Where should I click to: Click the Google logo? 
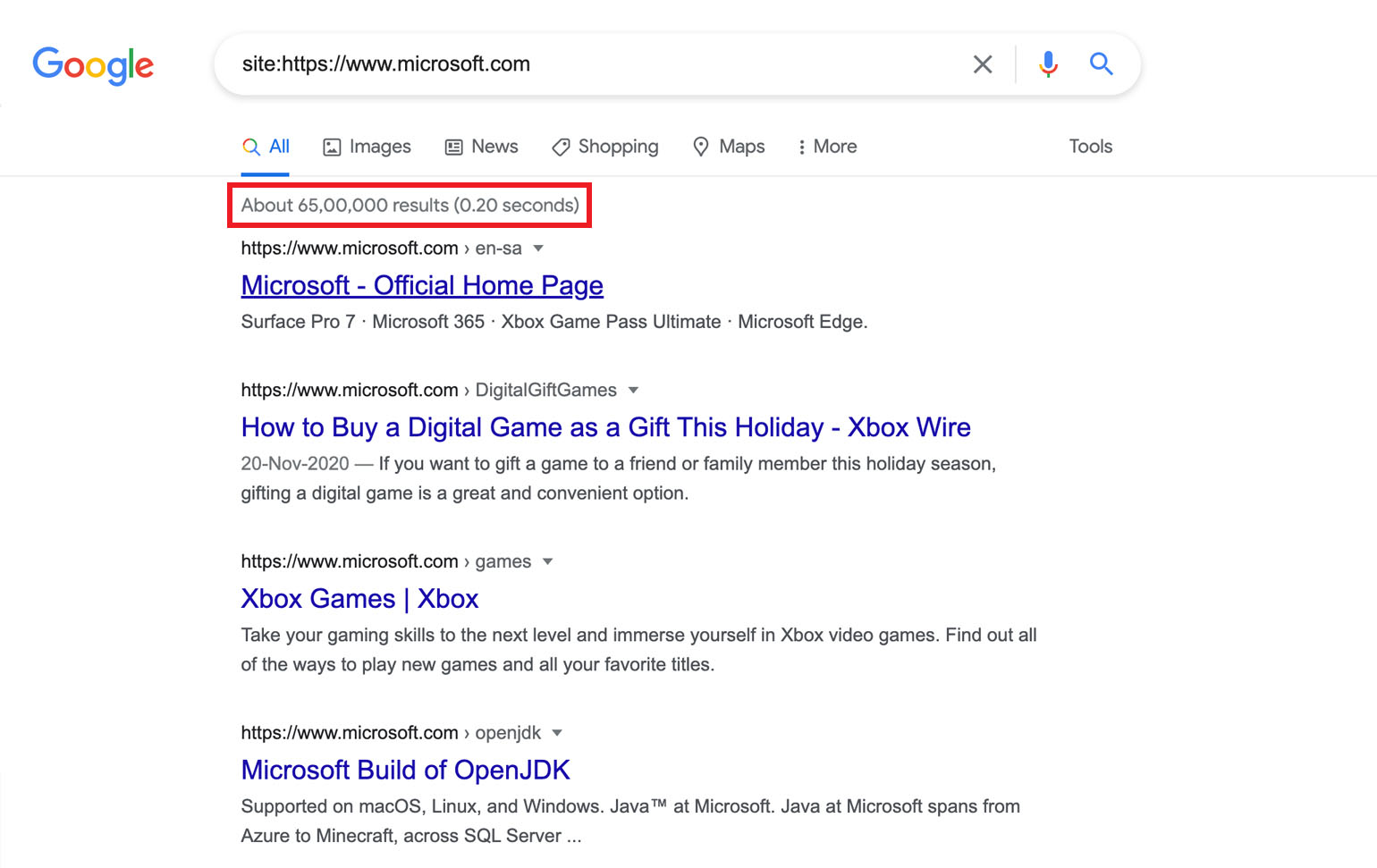pyautogui.click(x=92, y=65)
